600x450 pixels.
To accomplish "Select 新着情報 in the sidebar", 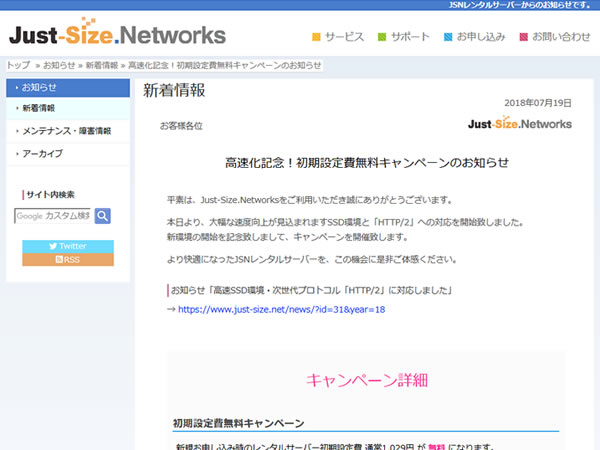I will coord(68,108).
